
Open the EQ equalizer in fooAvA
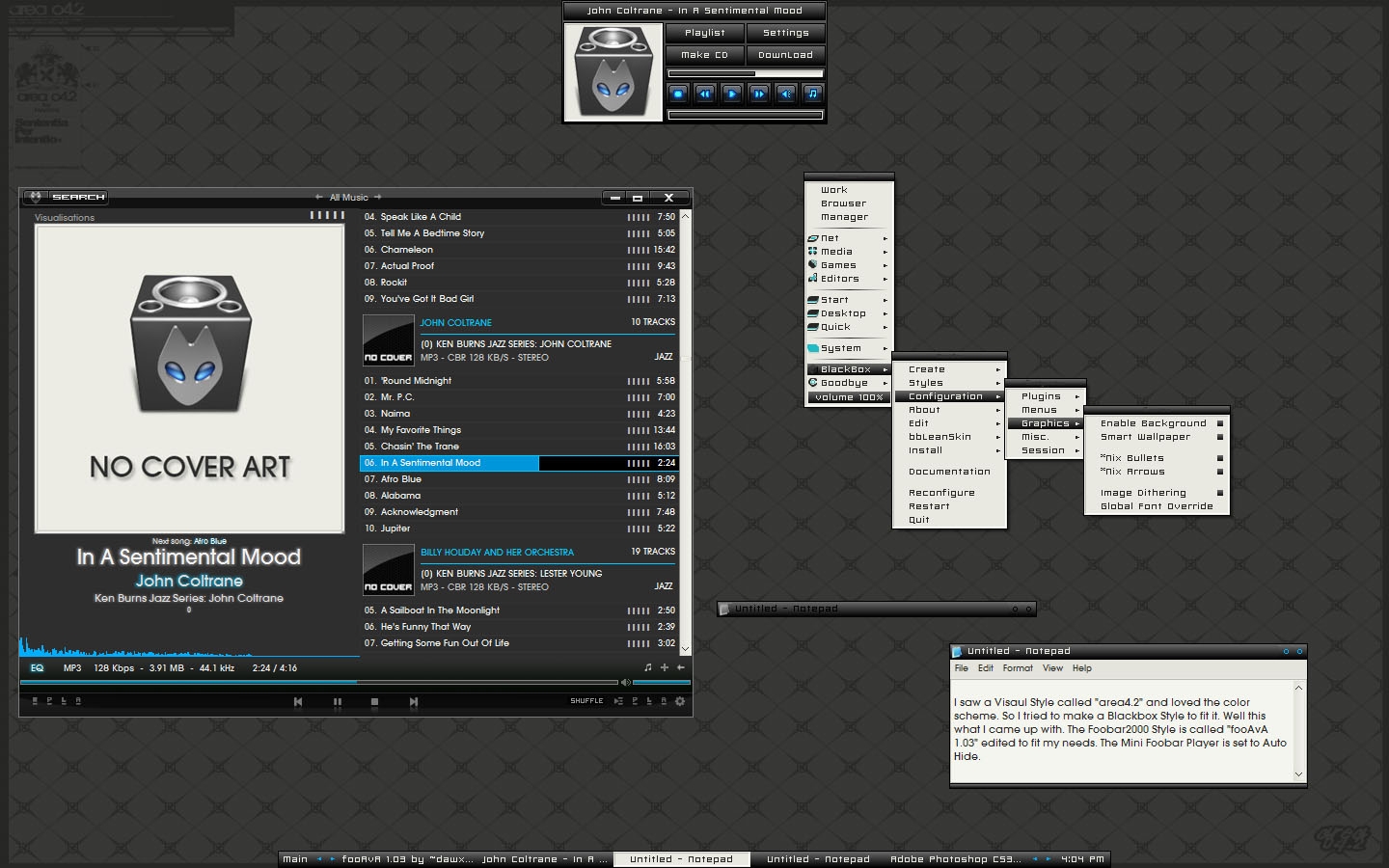(37, 668)
